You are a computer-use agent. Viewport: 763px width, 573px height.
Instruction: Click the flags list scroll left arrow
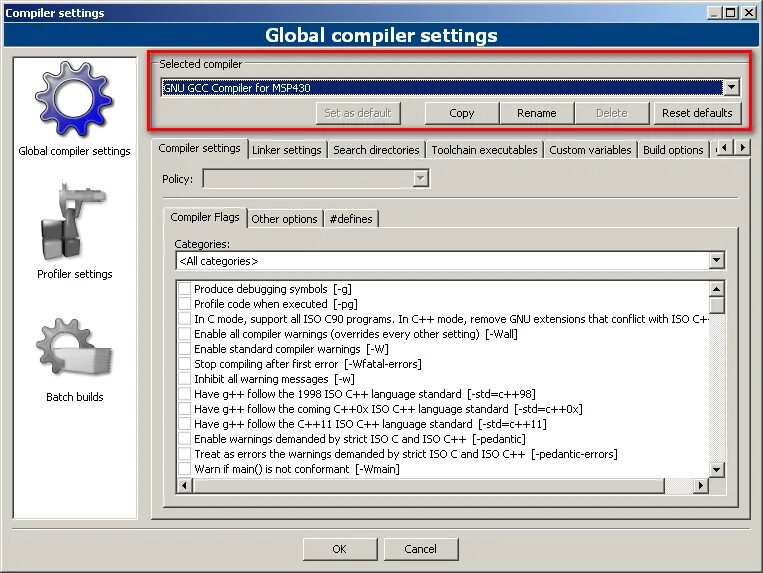(x=184, y=485)
